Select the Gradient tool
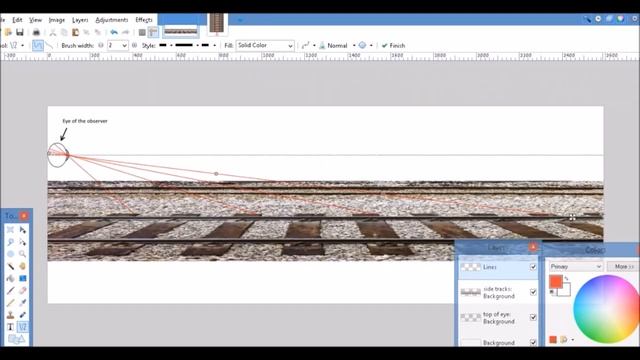 pyautogui.click(x=22, y=278)
